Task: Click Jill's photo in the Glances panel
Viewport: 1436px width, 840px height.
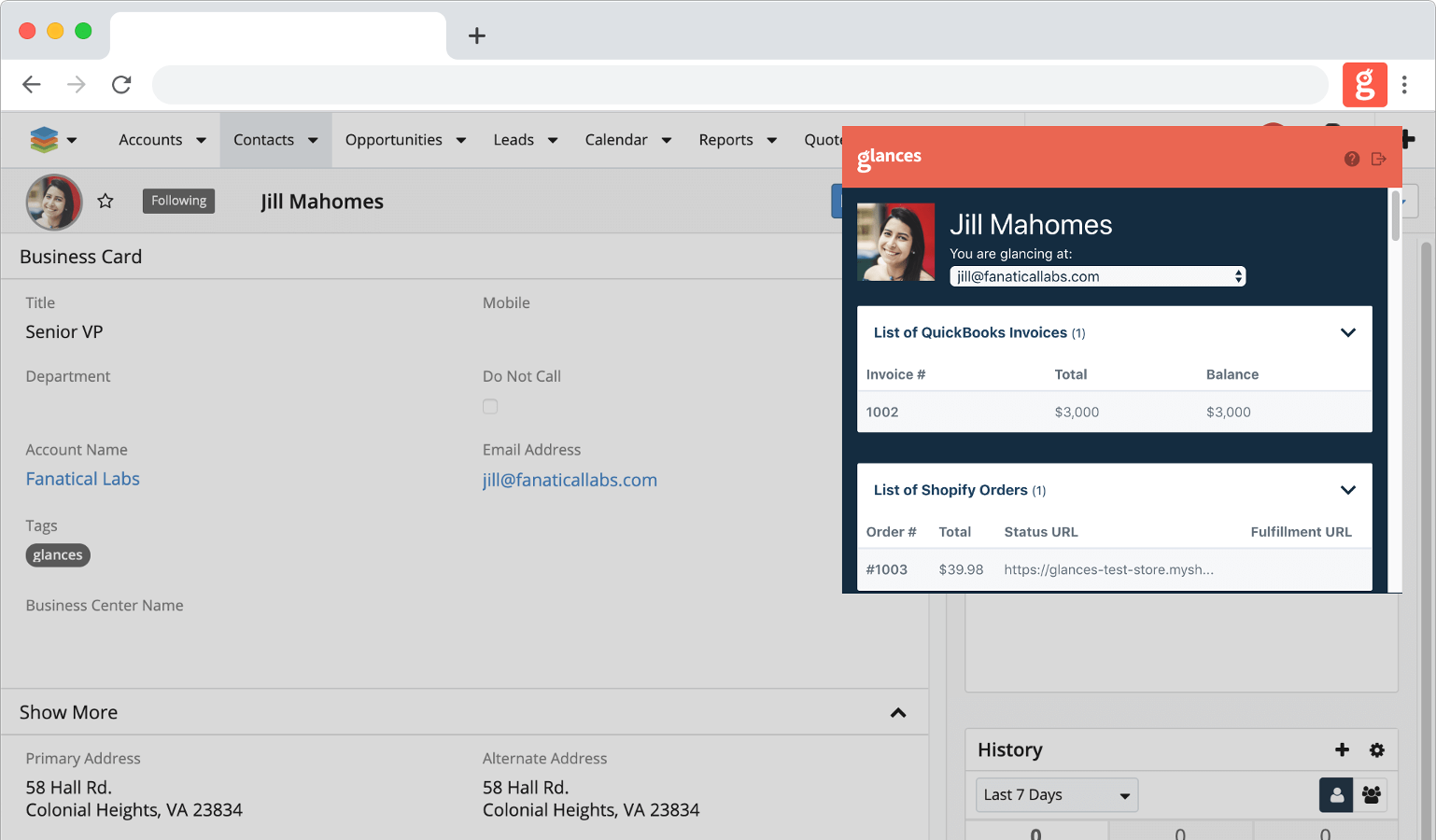Action: click(896, 242)
